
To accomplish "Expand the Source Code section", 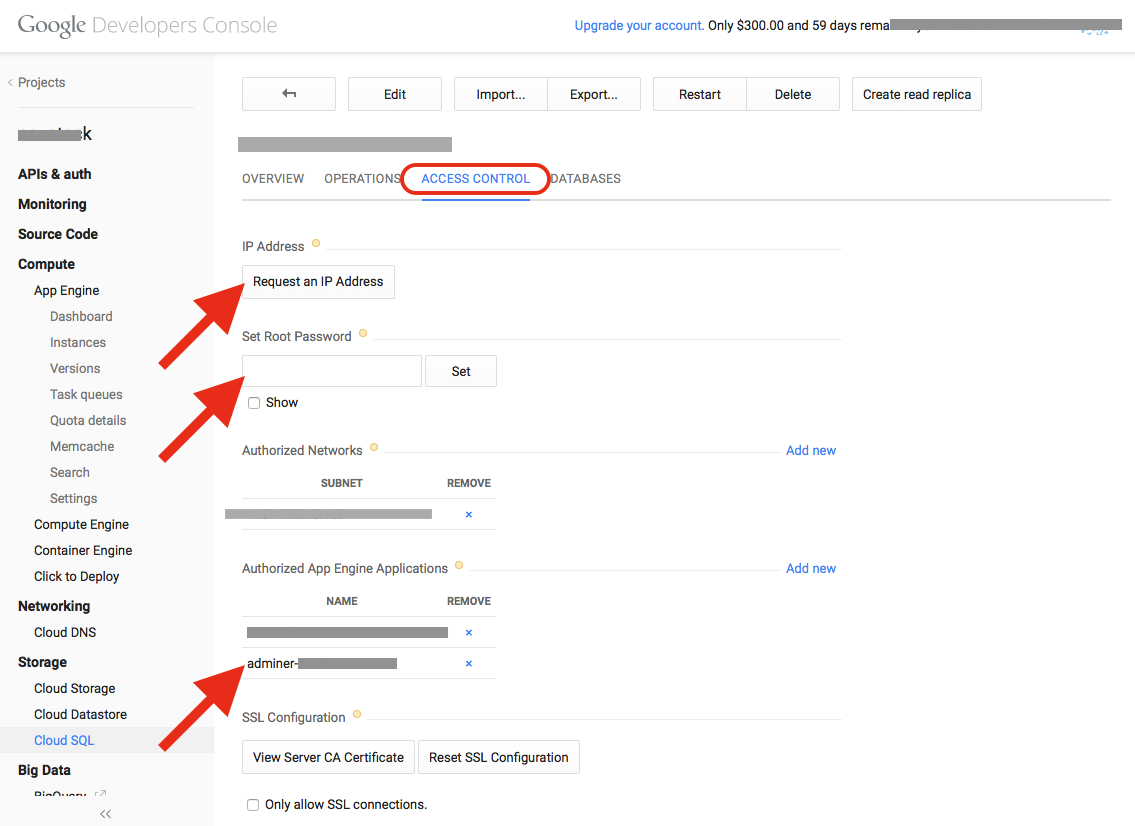I will pyautogui.click(x=58, y=234).
